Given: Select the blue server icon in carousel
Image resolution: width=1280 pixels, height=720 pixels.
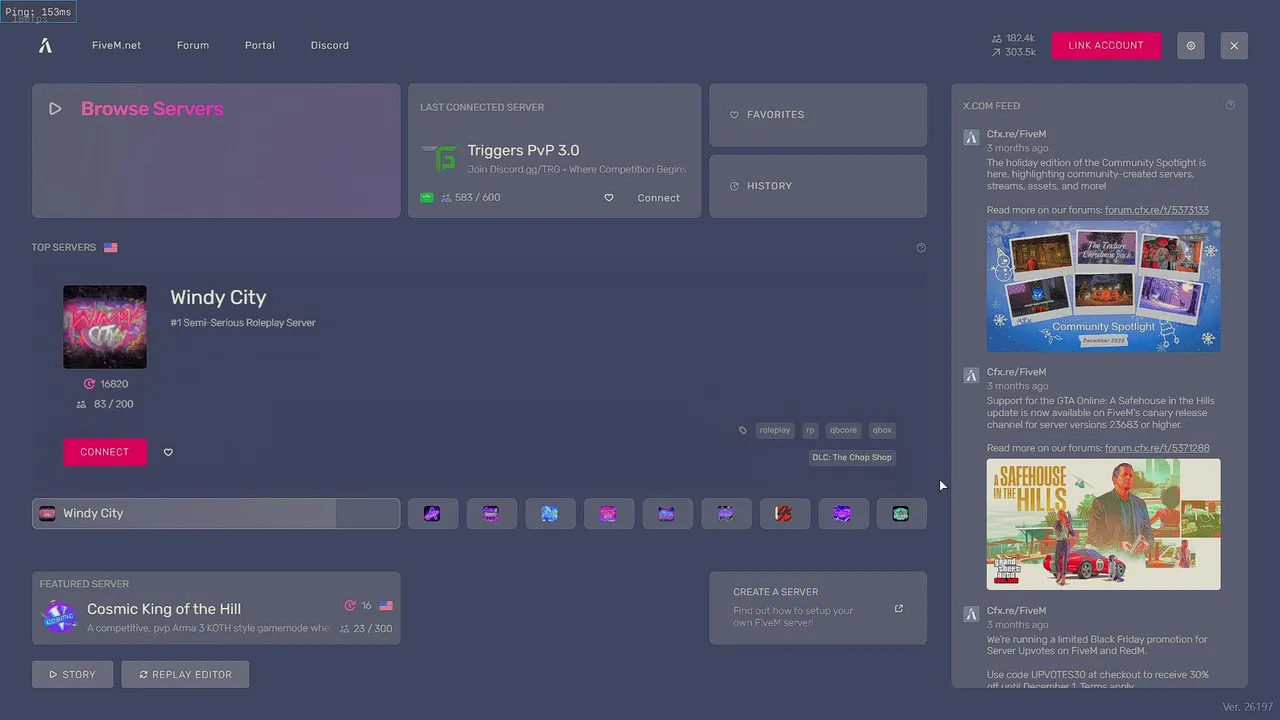Looking at the screenshot, I should point(549,513).
